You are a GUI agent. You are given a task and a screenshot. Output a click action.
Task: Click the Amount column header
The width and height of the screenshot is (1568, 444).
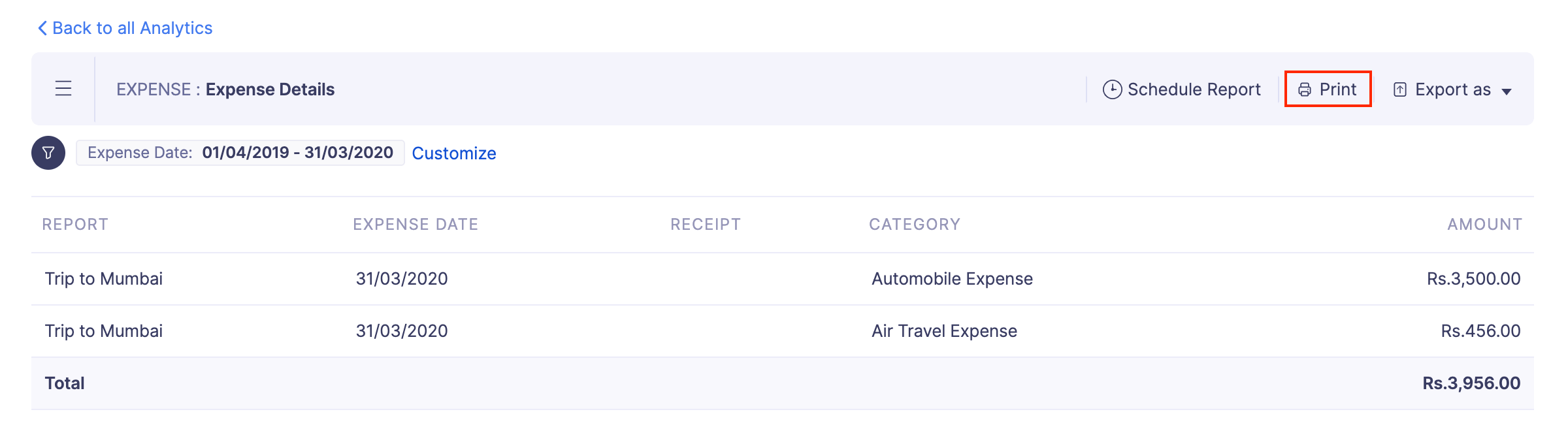[1484, 225]
